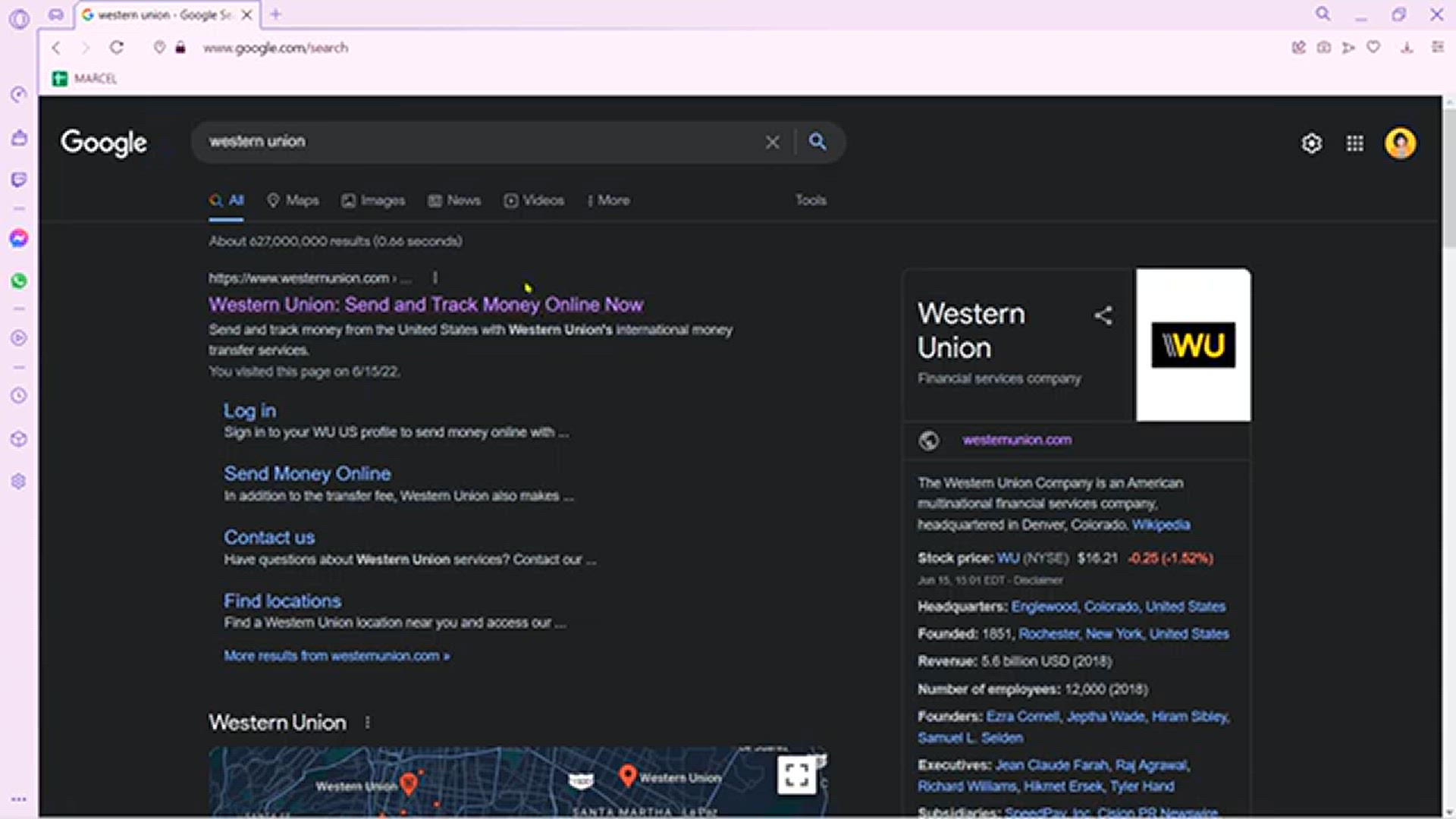Open downloads icon in toolbar
The height and width of the screenshot is (819, 1456).
click(1407, 48)
